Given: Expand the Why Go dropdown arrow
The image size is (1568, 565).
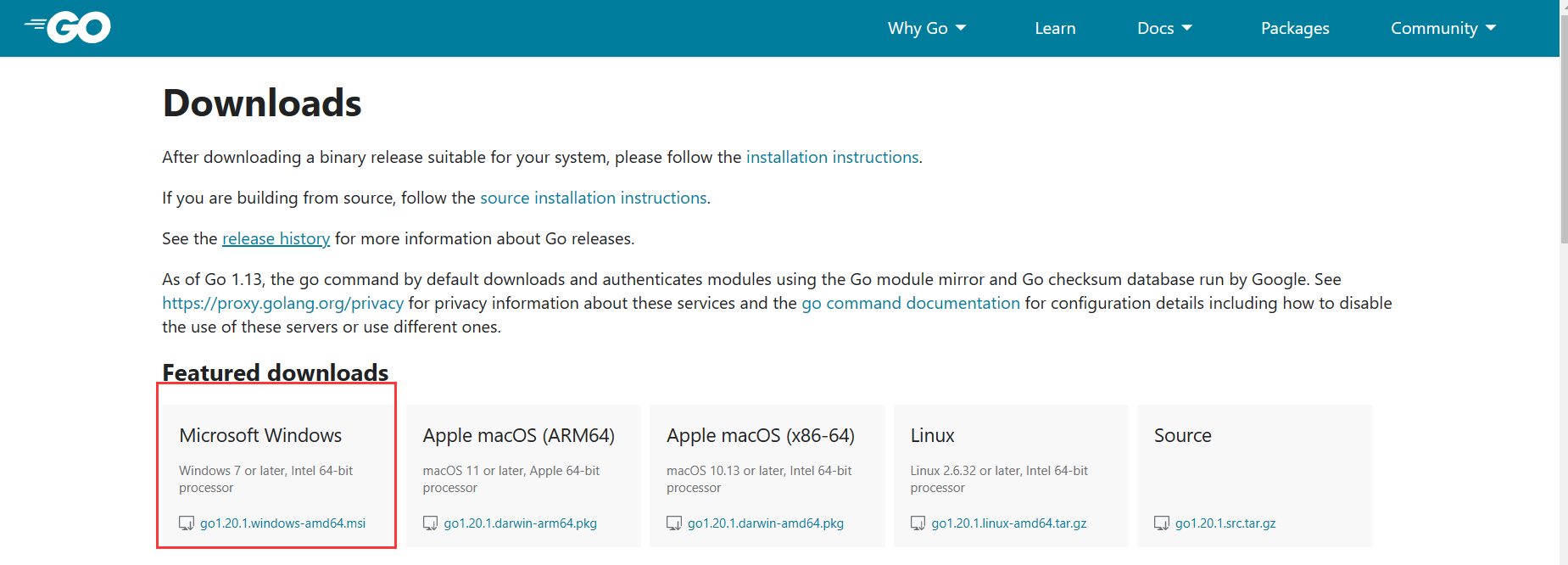Looking at the screenshot, I should pyautogui.click(x=961, y=28).
